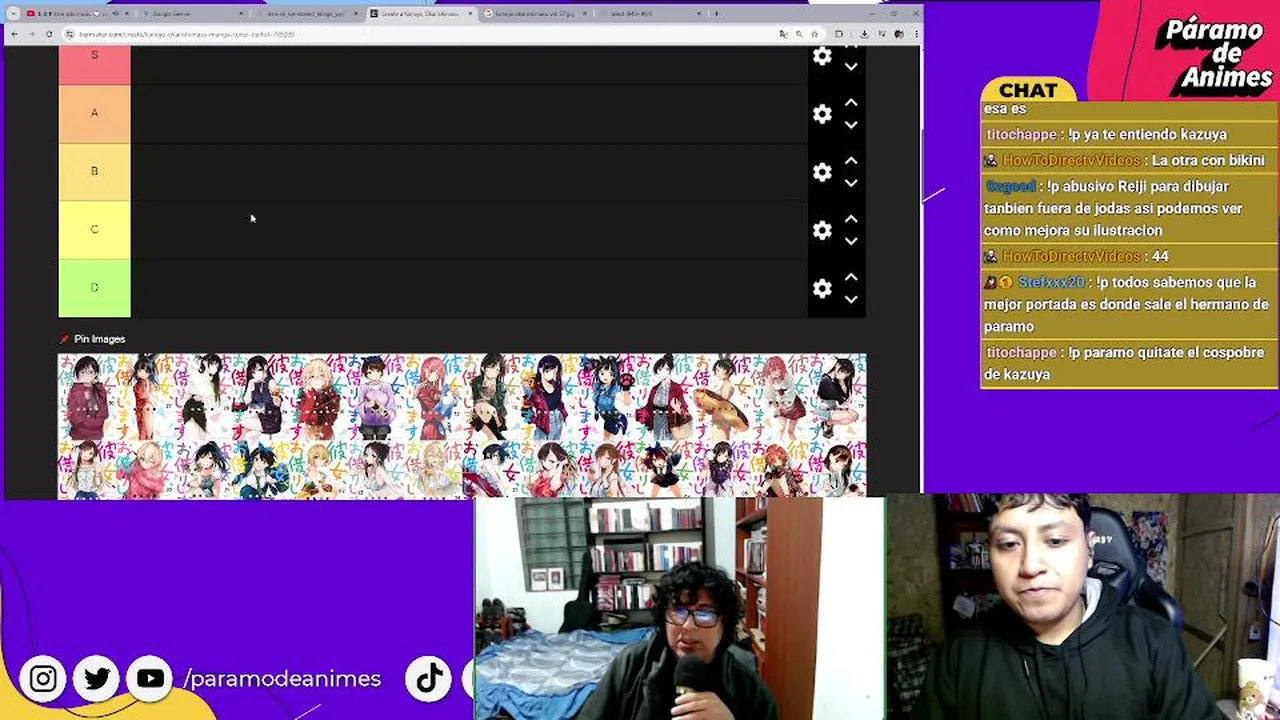Pick second-row cover with blonde in pink hoodie

click(x=145, y=469)
